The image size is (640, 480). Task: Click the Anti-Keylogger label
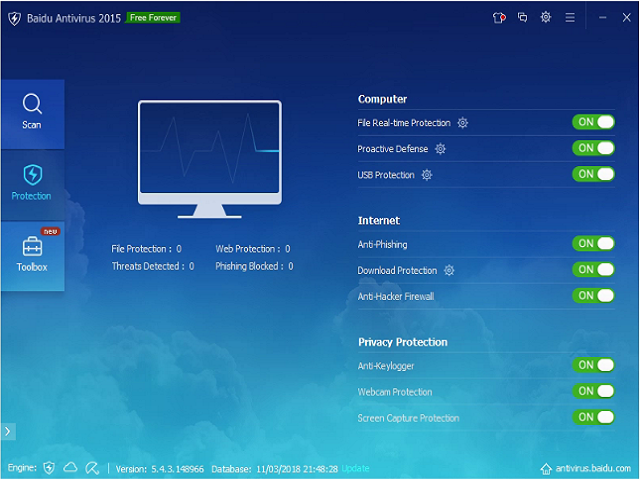386,366
